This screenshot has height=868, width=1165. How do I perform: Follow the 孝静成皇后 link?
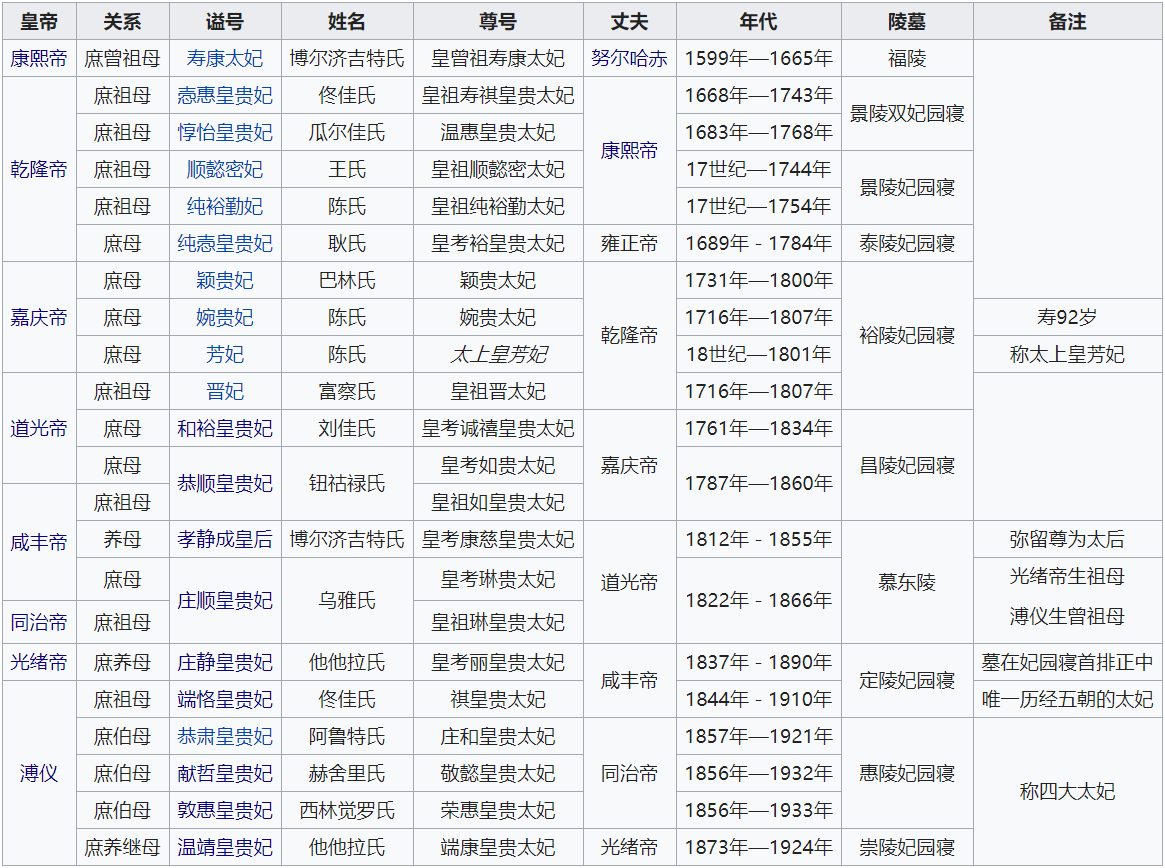(225, 540)
